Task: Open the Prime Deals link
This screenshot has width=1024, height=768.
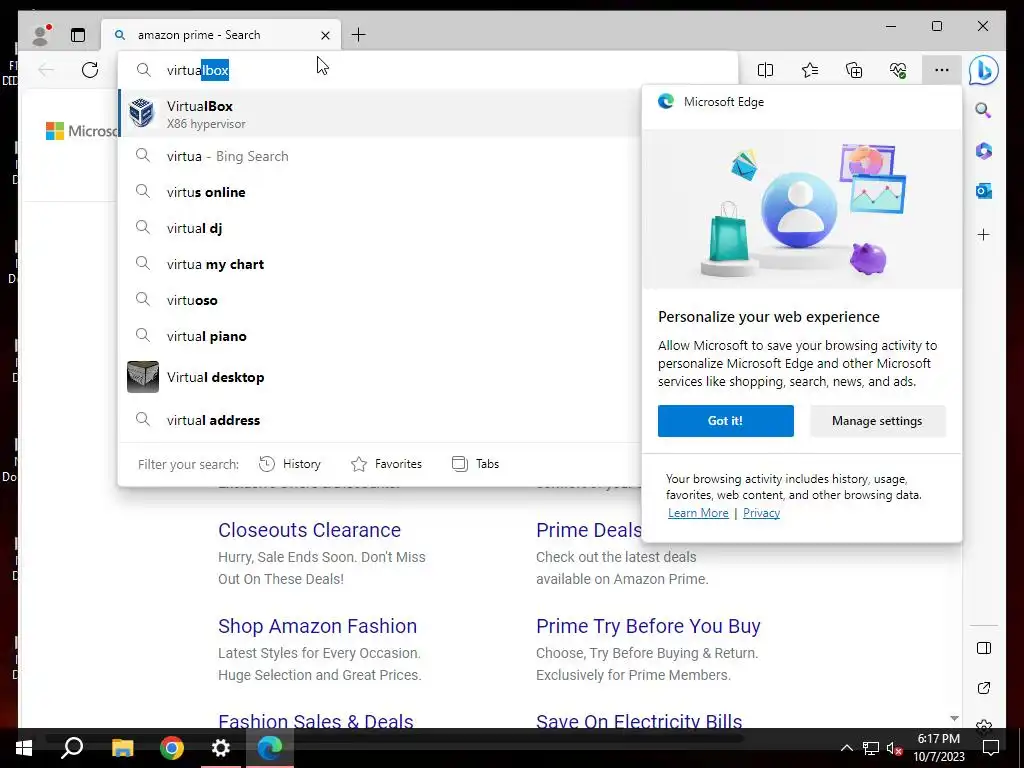Action: tap(588, 530)
